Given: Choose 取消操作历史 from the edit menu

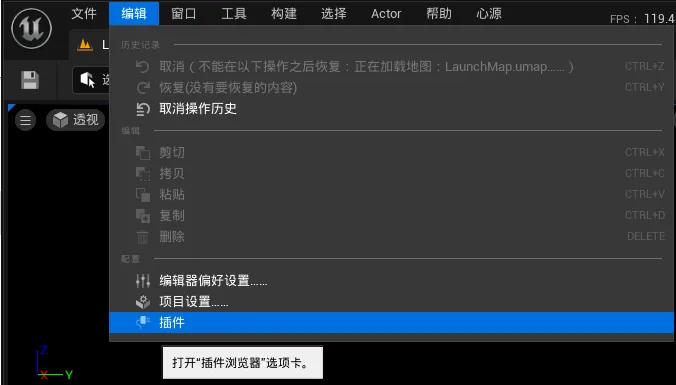Looking at the screenshot, I should tap(391, 109).
